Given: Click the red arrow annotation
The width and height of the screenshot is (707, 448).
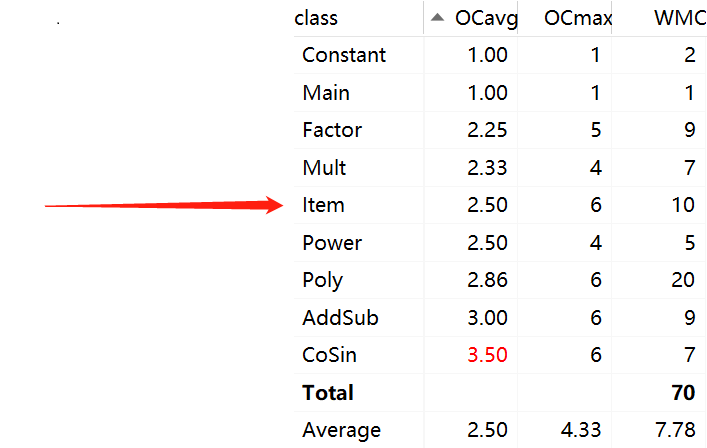Looking at the screenshot, I should tap(164, 206).
